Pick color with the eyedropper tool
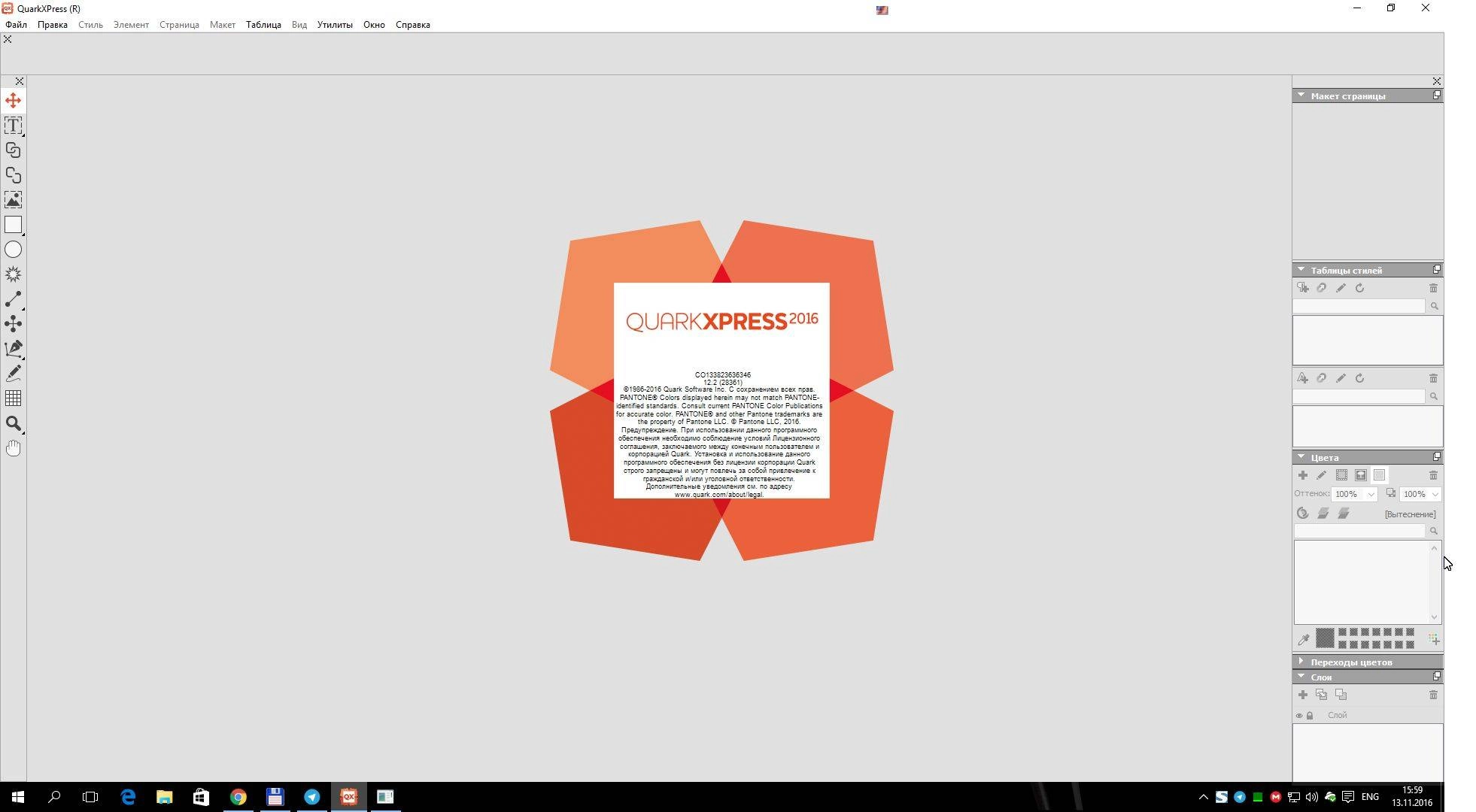The image size is (1476, 812). (x=1304, y=640)
